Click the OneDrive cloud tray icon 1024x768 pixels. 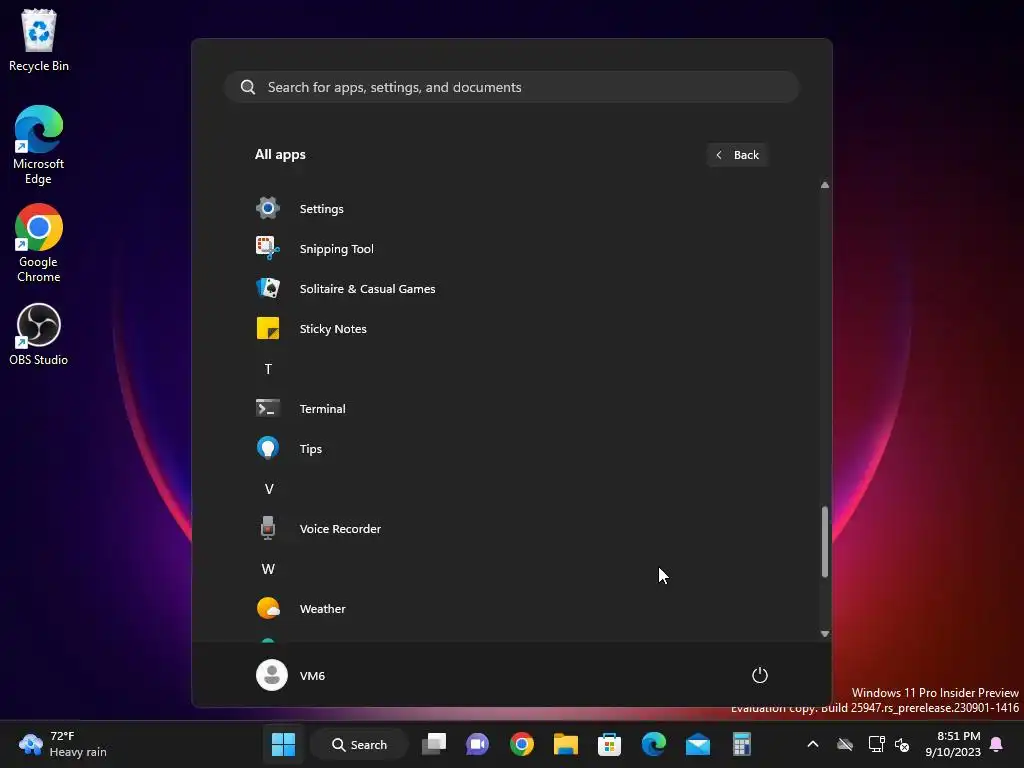pos(845,744)
